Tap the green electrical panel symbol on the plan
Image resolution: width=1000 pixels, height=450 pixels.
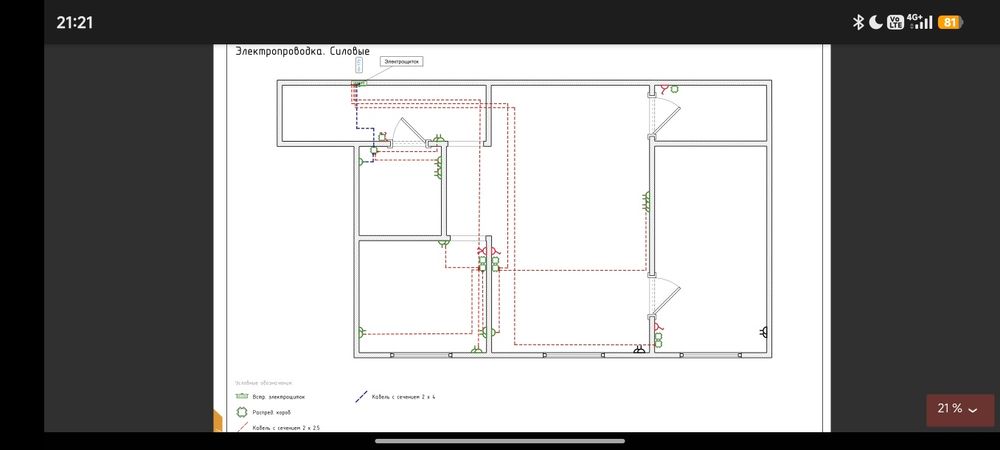pos(360,83)
